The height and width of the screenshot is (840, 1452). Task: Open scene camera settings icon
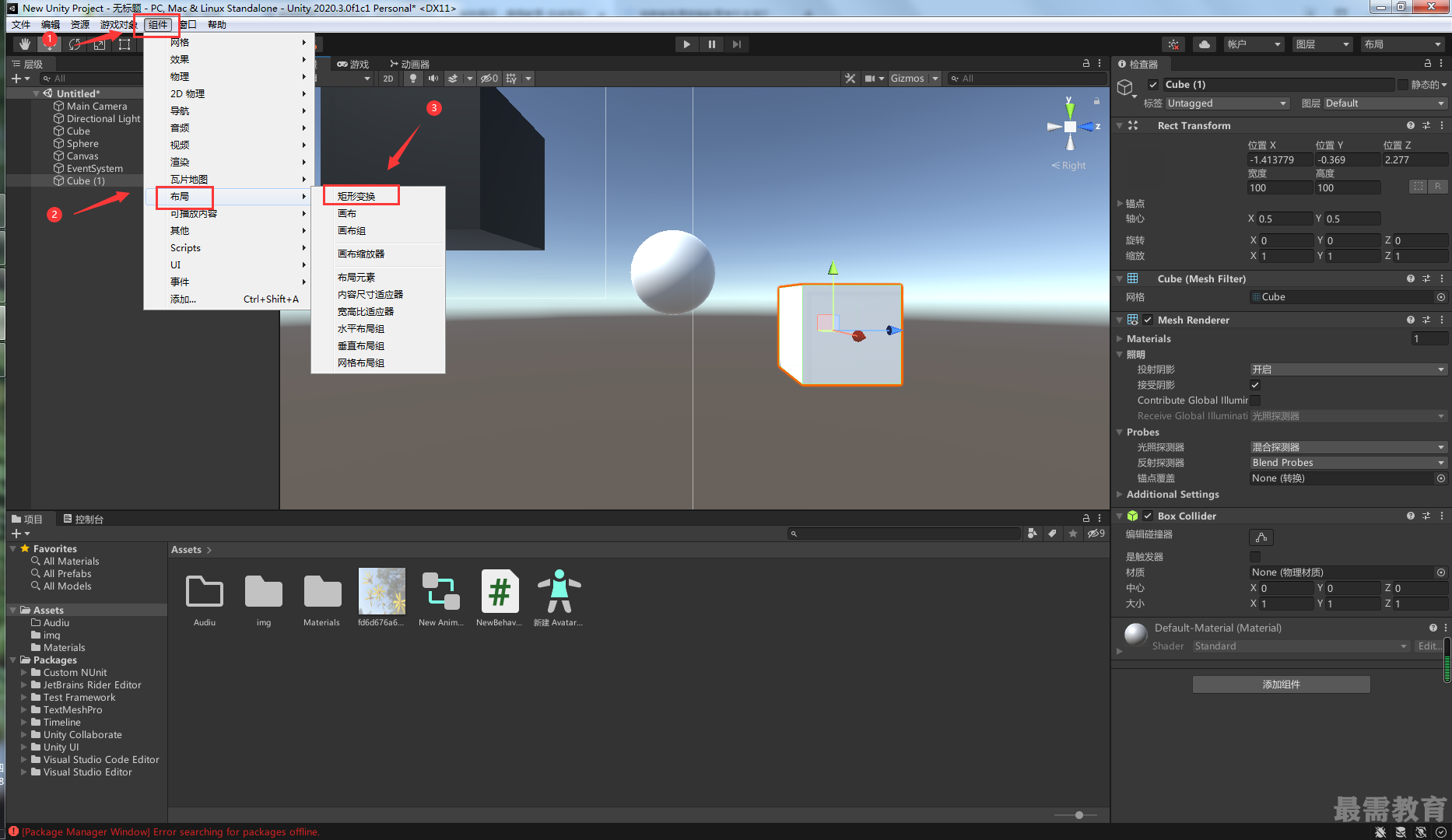pos(870,79)
